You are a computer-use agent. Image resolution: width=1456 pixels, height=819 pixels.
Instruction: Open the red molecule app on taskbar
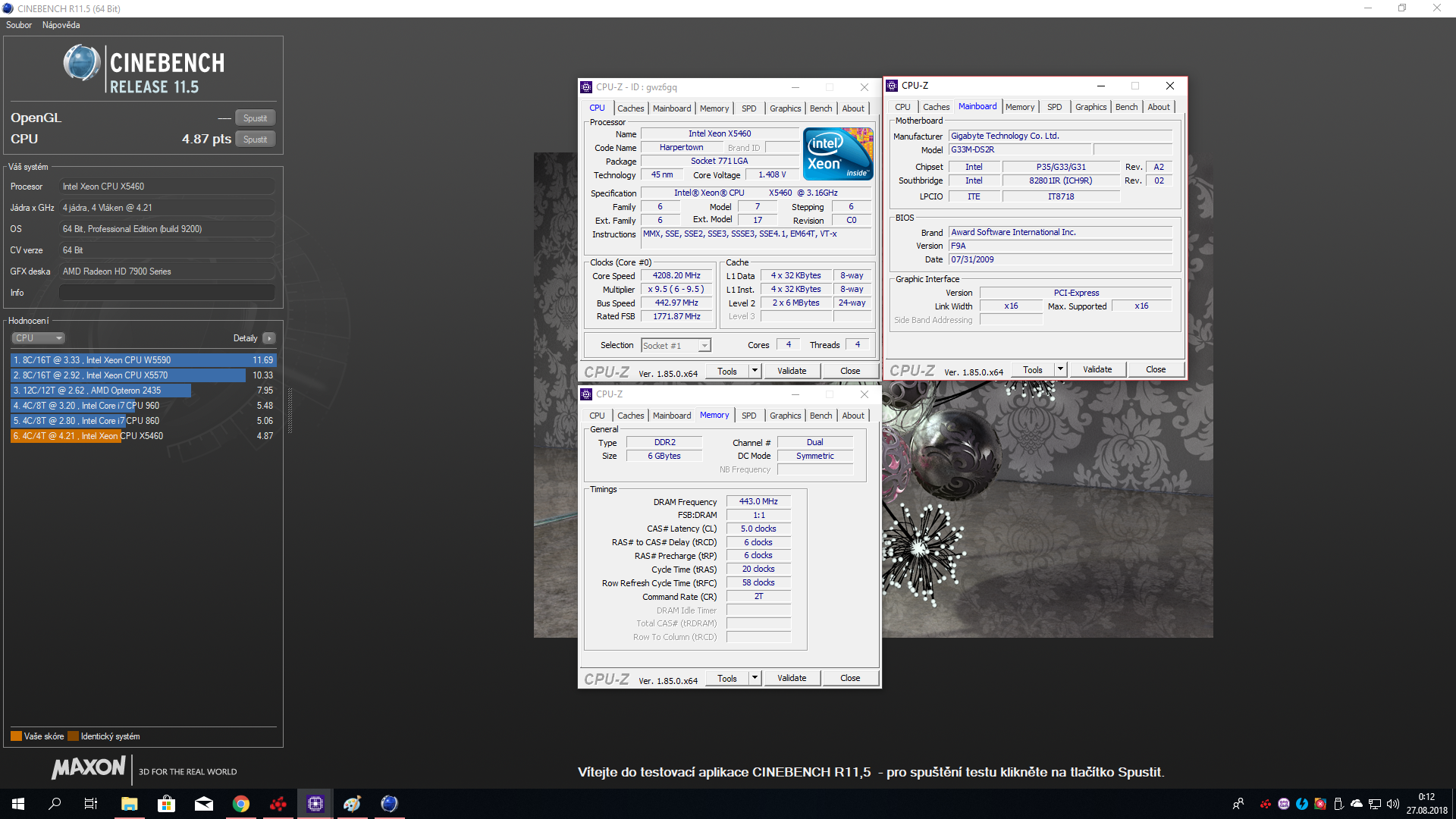click(278, 804)
